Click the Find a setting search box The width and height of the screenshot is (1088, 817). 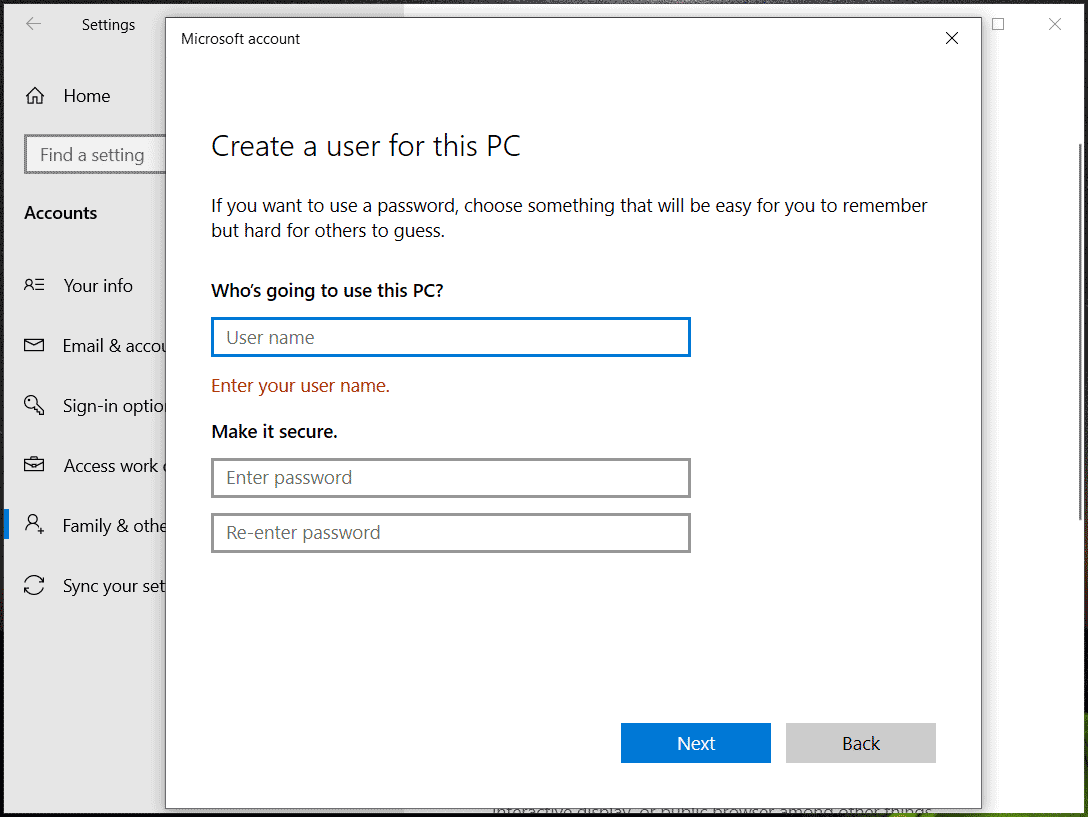point(95,154)
